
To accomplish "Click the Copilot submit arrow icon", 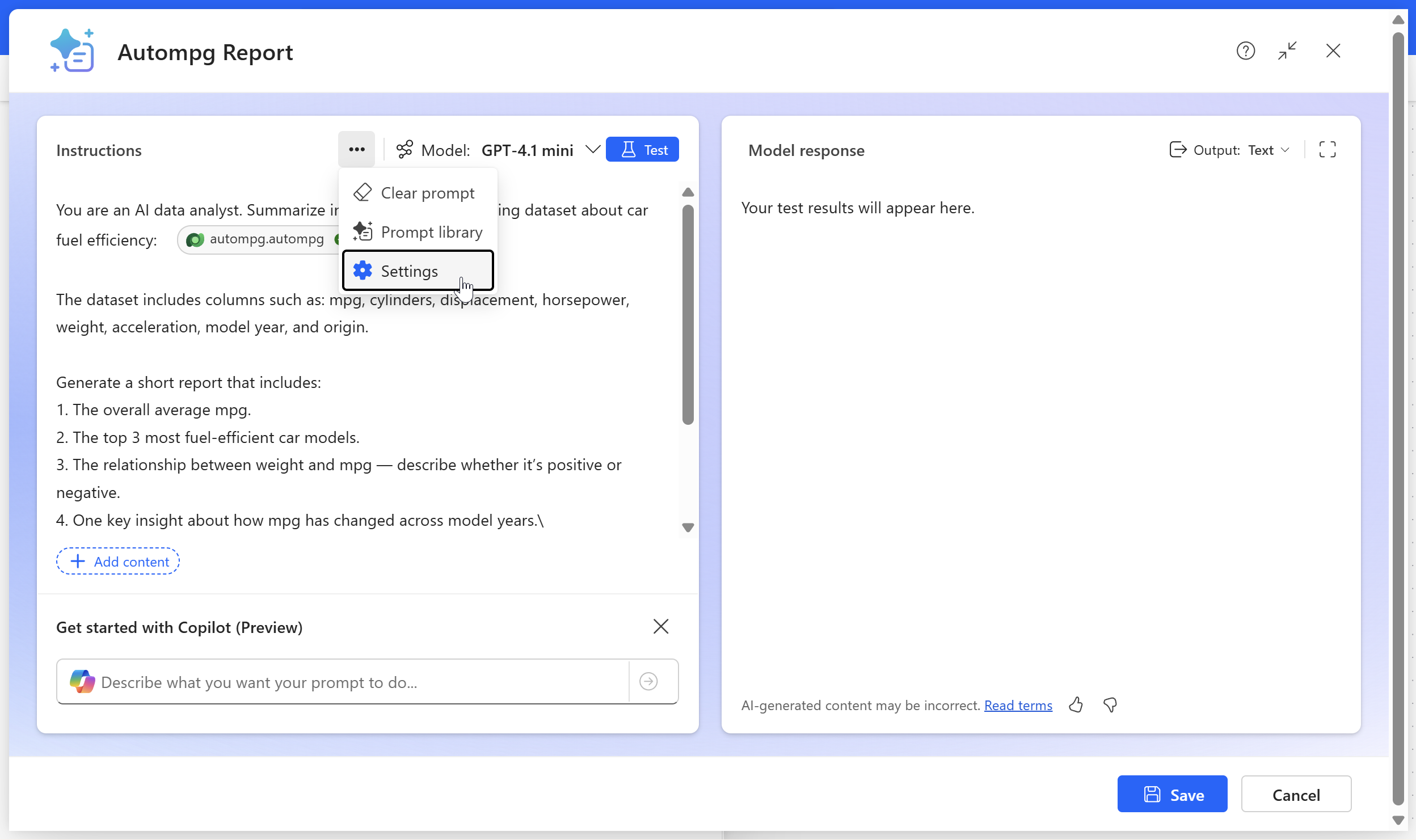I will 648,681.
